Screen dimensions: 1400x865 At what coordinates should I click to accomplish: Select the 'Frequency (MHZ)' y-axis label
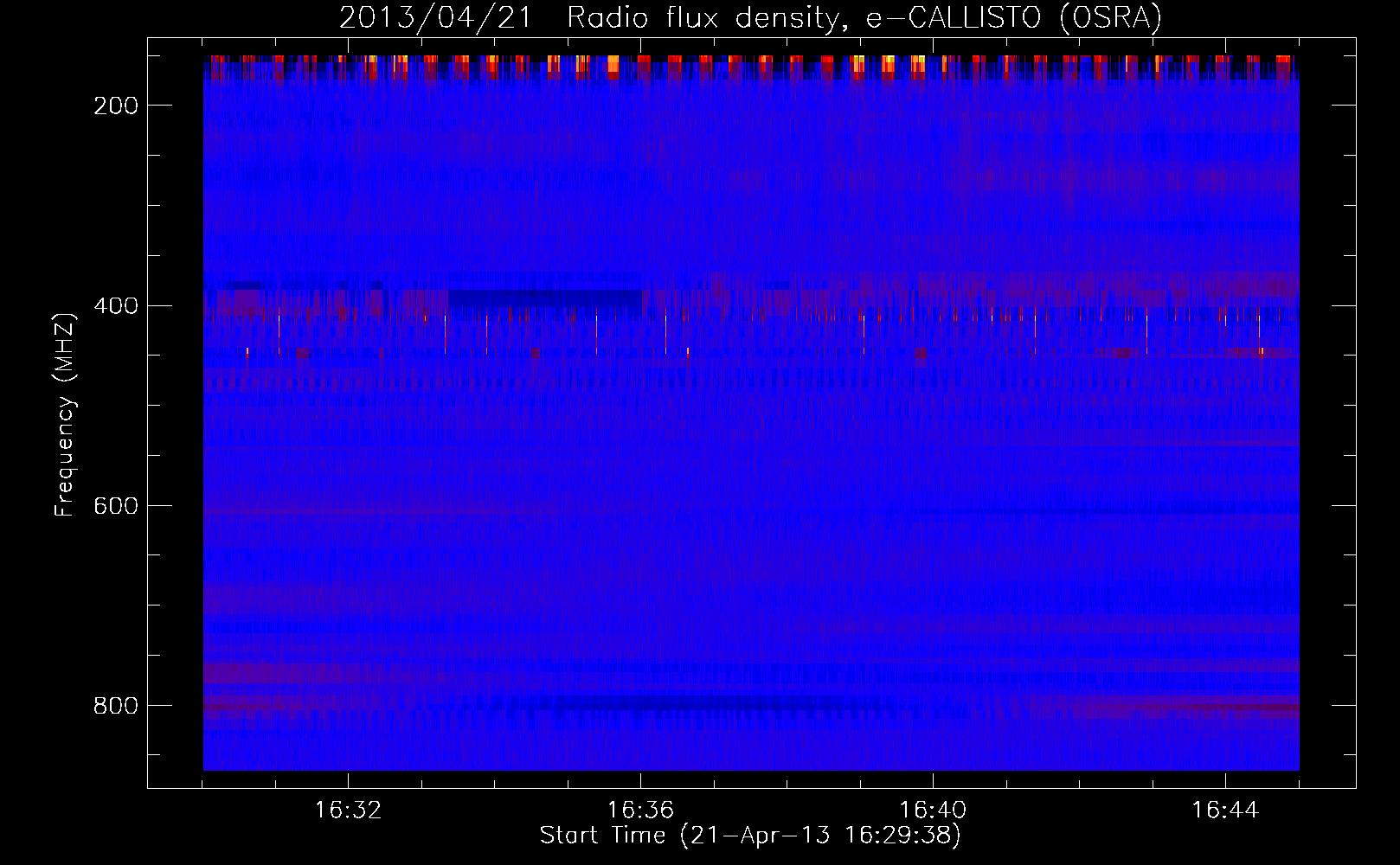65,414
